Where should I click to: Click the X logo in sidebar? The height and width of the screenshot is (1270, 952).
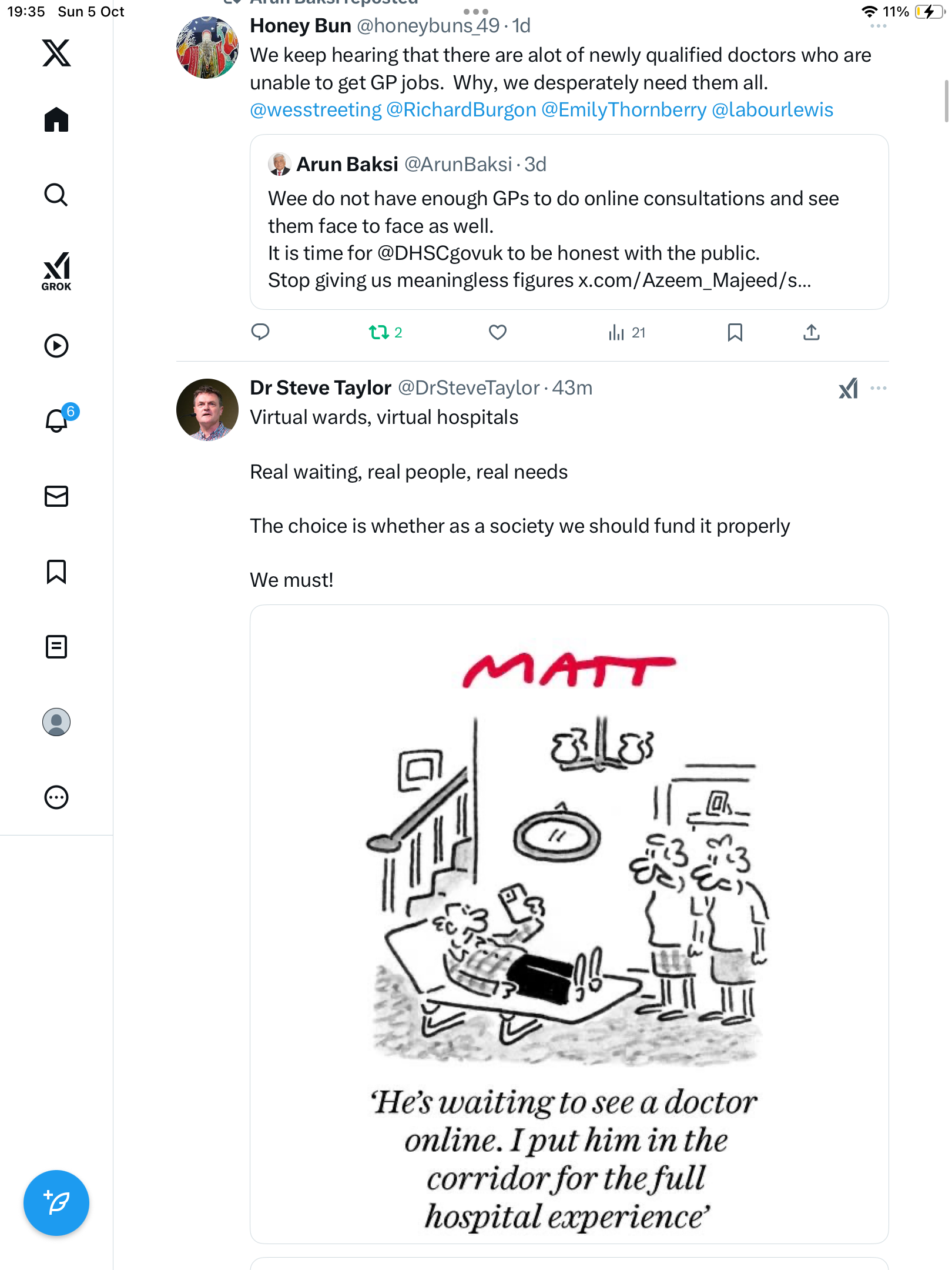[56, 53]
